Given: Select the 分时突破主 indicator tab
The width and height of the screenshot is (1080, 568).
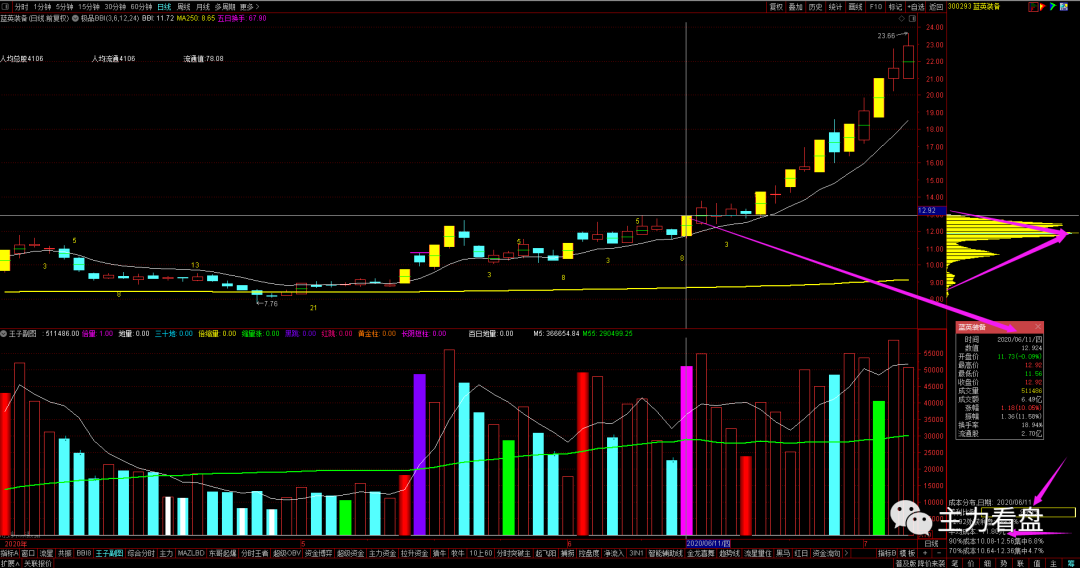Looking at the screenshot, I should click(513, 554).
